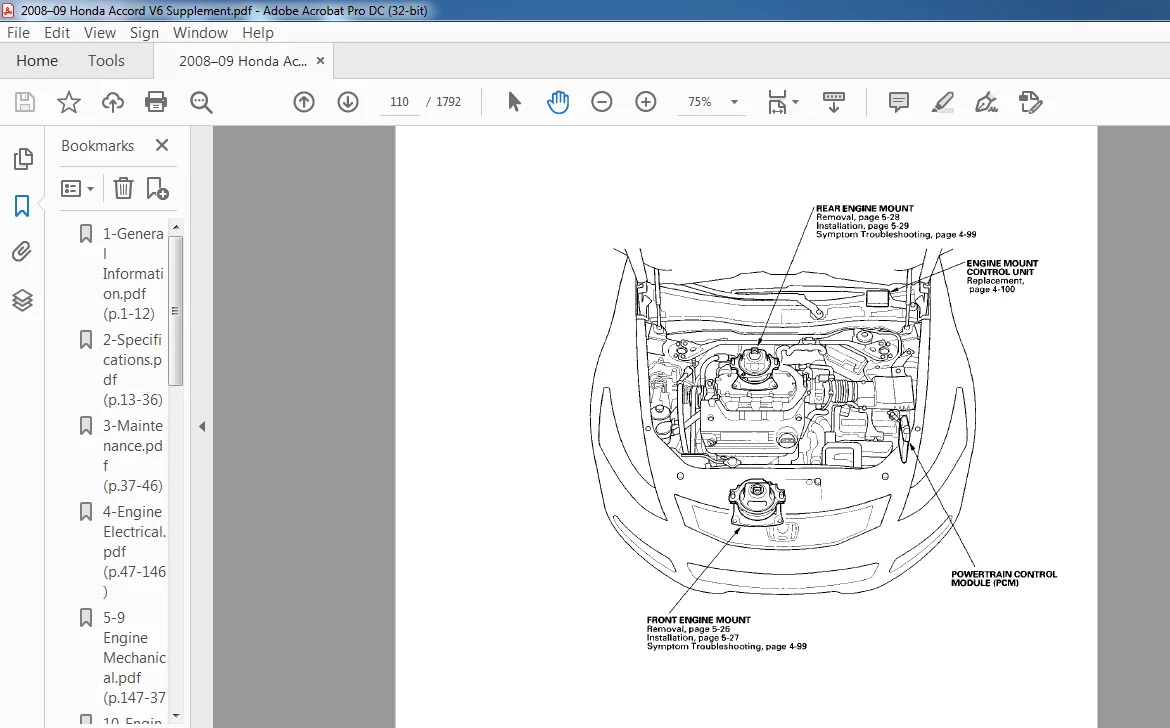Delete selected bookmark trash icon
Viewport: 1170px width, 728px height.
tap(123, 188)
